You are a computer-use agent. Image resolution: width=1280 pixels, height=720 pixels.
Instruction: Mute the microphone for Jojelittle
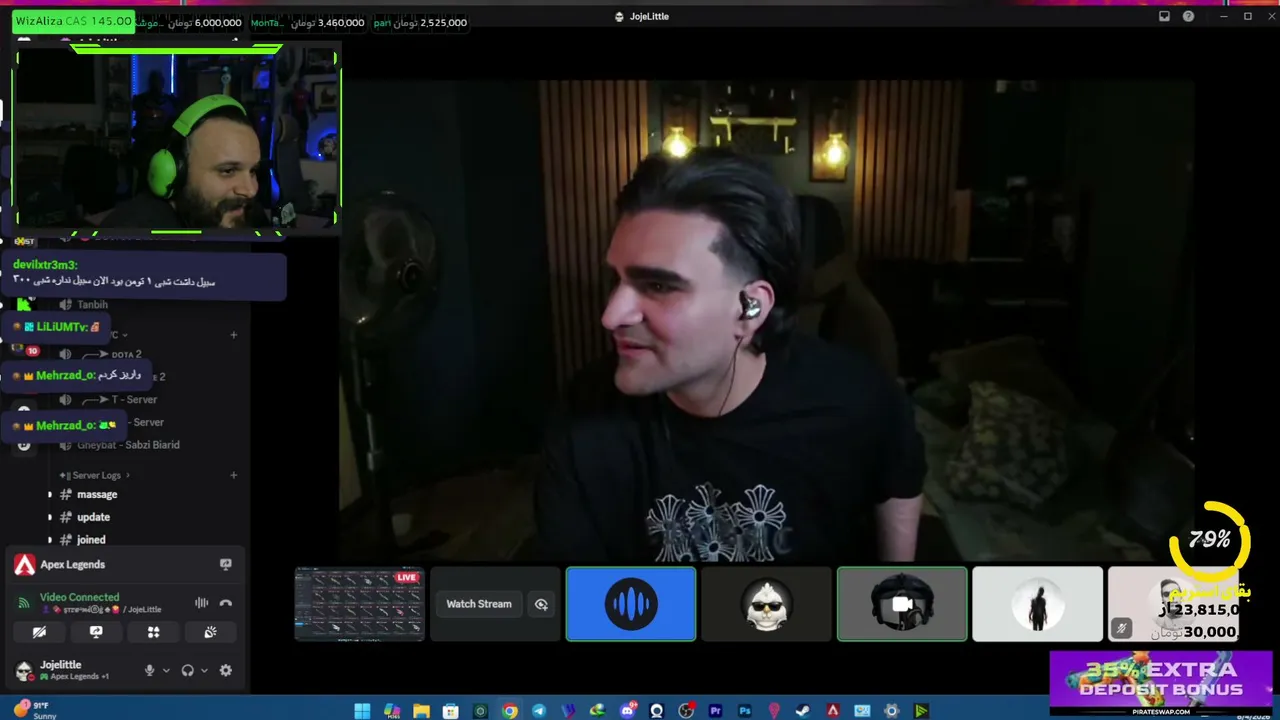[x=150, y=670]
